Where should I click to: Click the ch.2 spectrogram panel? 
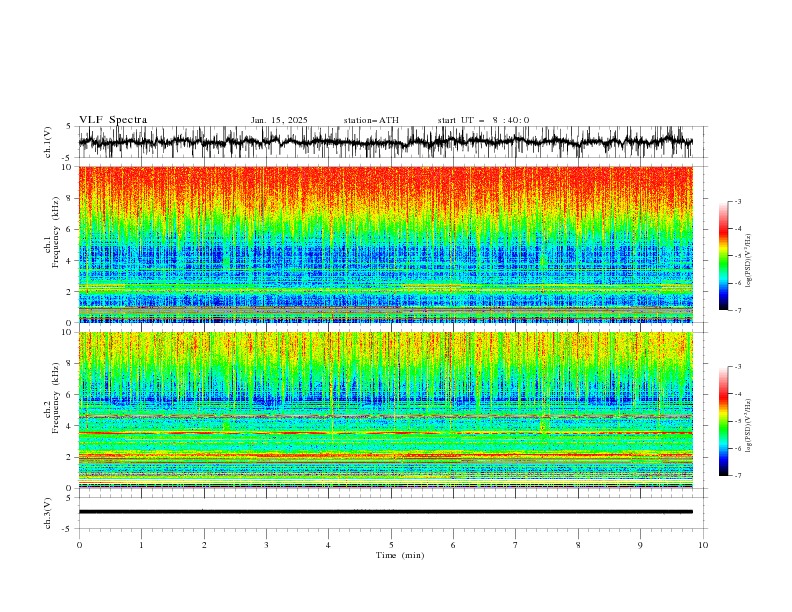[385, 410]
